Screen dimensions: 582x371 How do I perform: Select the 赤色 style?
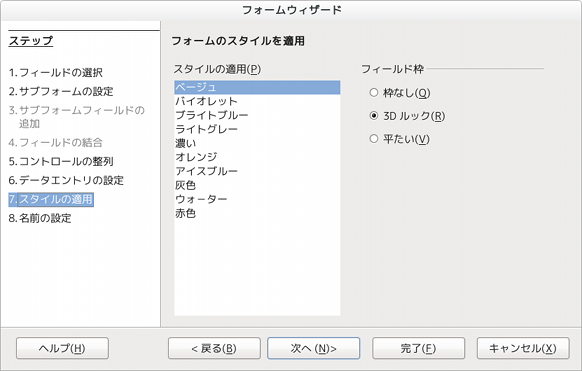point(257,214)
